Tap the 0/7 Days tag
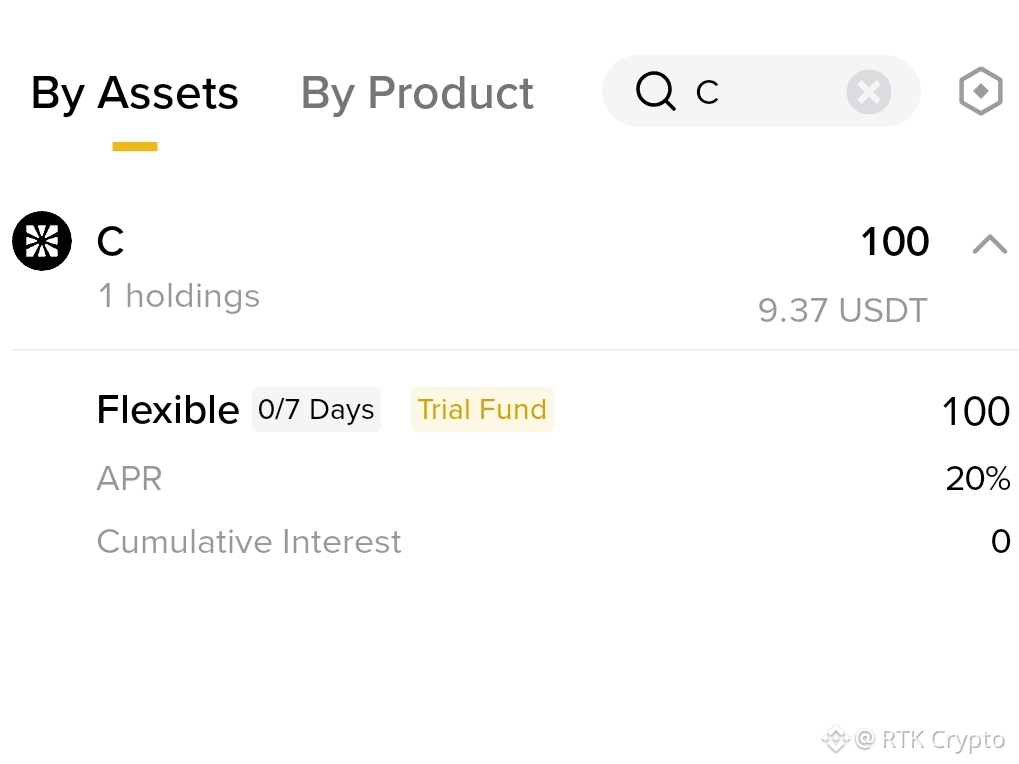Image resolution: width=1019 pixels, height=764 pixels. coord(316,409)
